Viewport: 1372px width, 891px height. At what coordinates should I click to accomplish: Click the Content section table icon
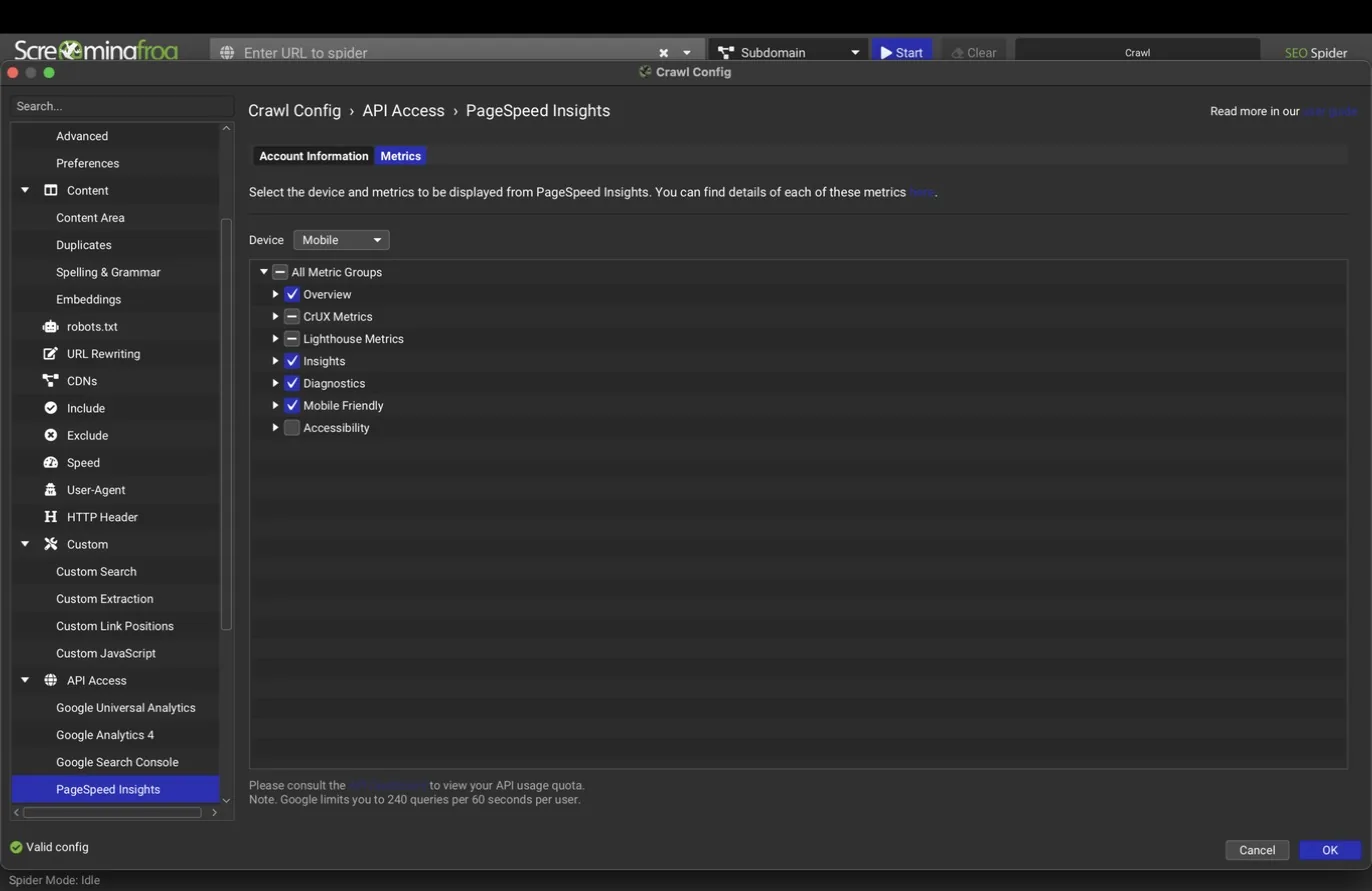click(x=51, y=190)
